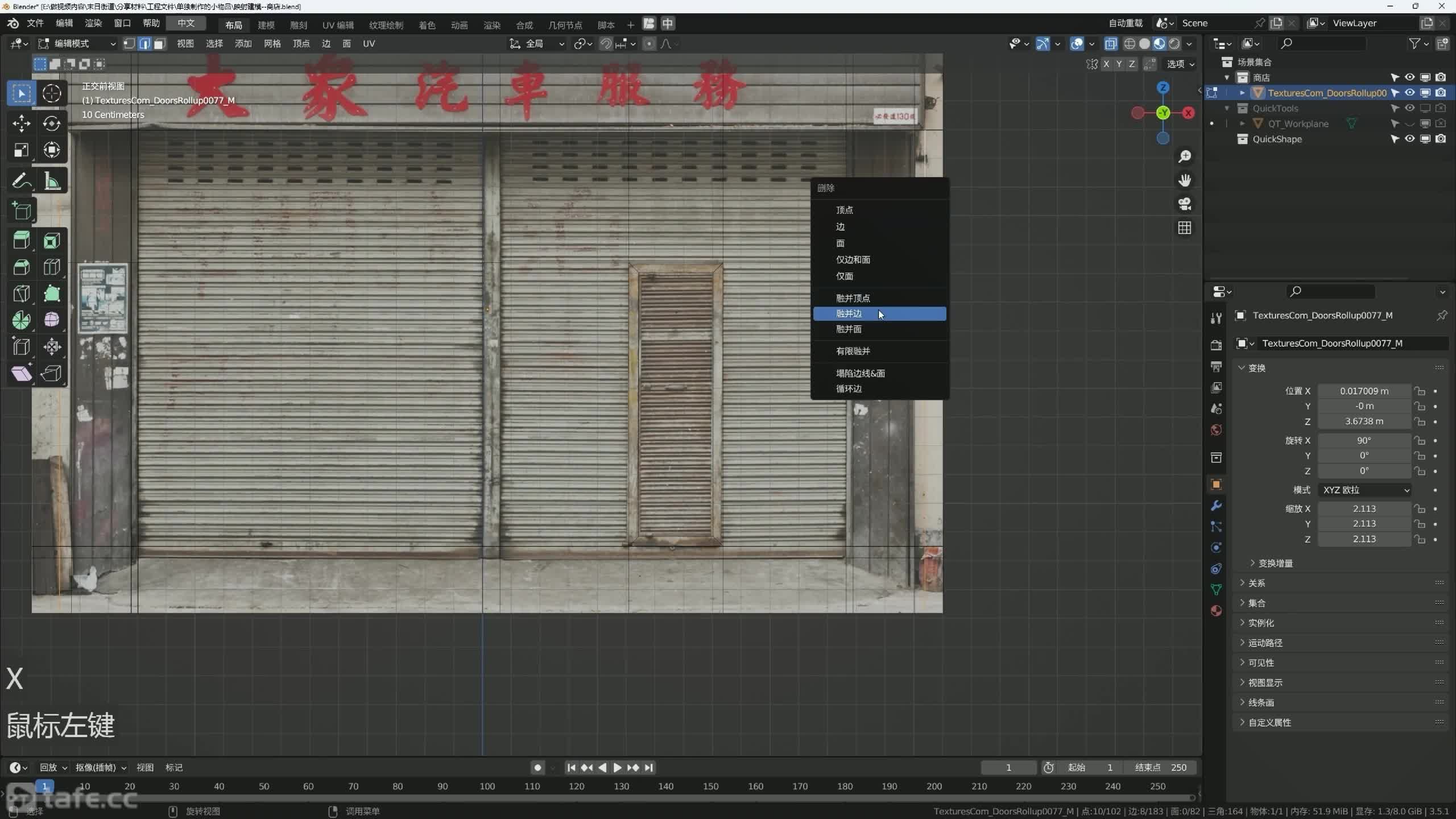Open the 文件 menu
The height and width of the screenshot is (819, 1456).
(35, 23)
